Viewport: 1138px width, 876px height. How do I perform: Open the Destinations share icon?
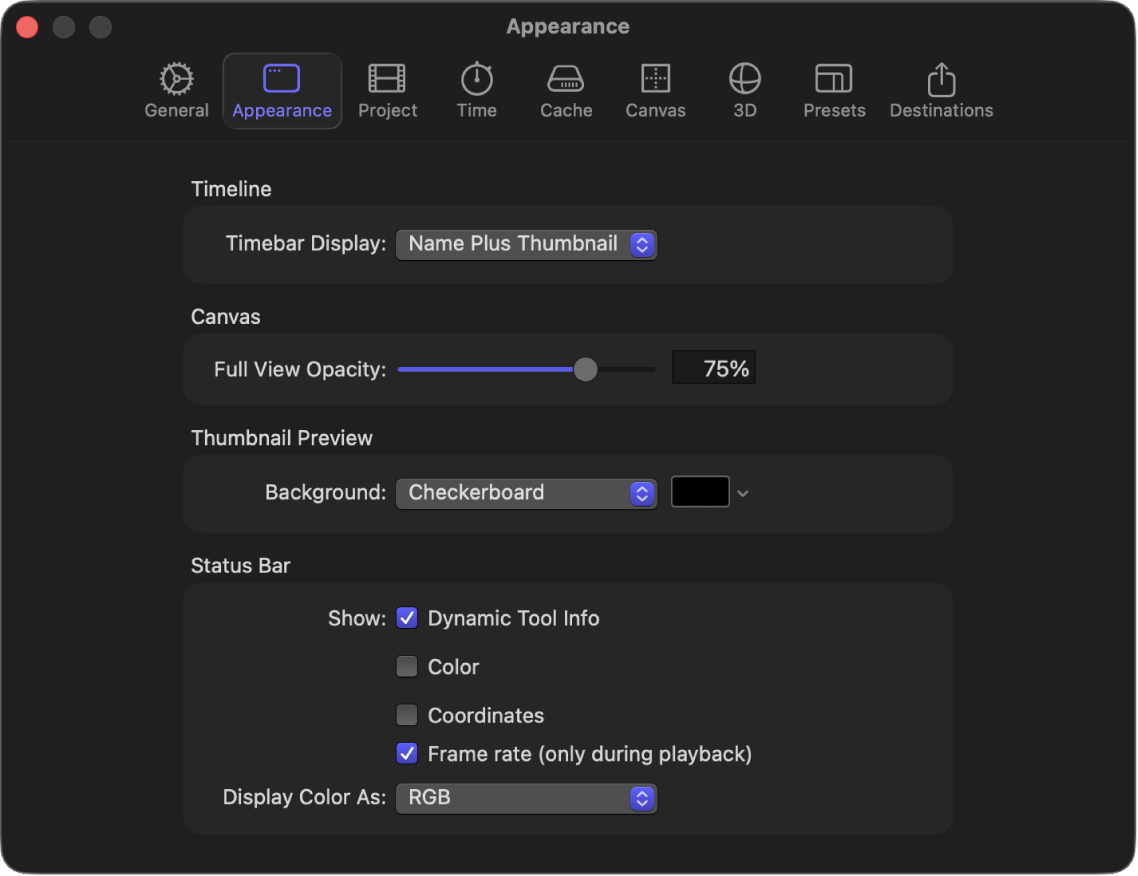point(941,79)
